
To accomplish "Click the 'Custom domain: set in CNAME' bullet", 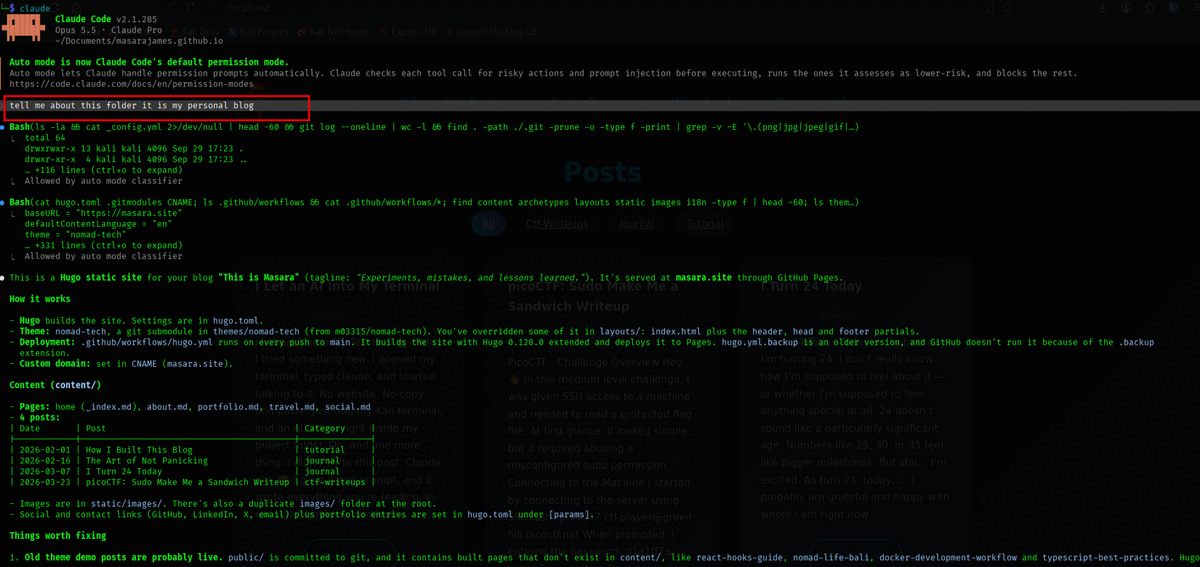I will [x=121, y=363].
